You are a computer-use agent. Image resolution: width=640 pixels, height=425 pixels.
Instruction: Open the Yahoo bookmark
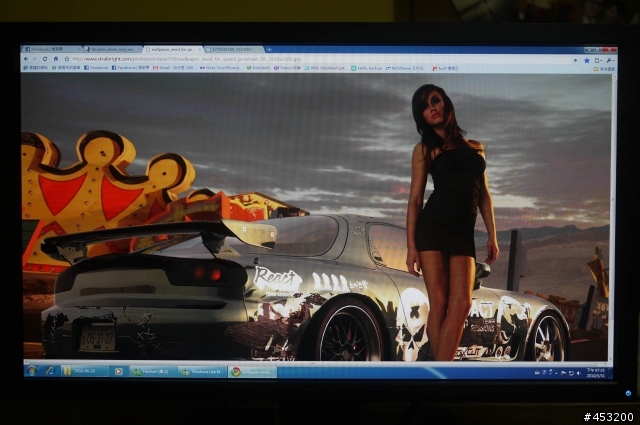click(287, 68)
